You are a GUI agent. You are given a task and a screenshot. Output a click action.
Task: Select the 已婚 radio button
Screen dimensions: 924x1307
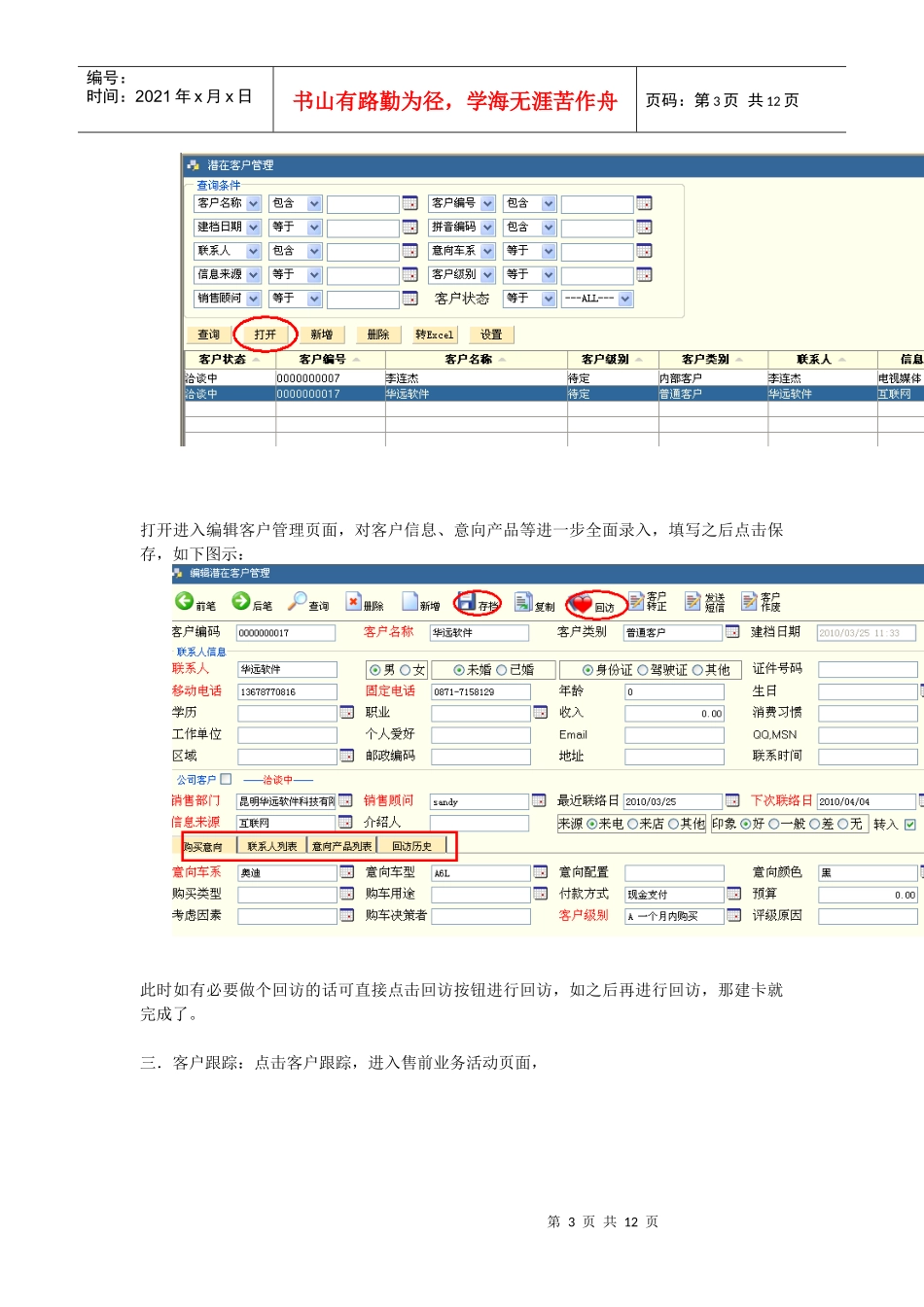point(502,670)
